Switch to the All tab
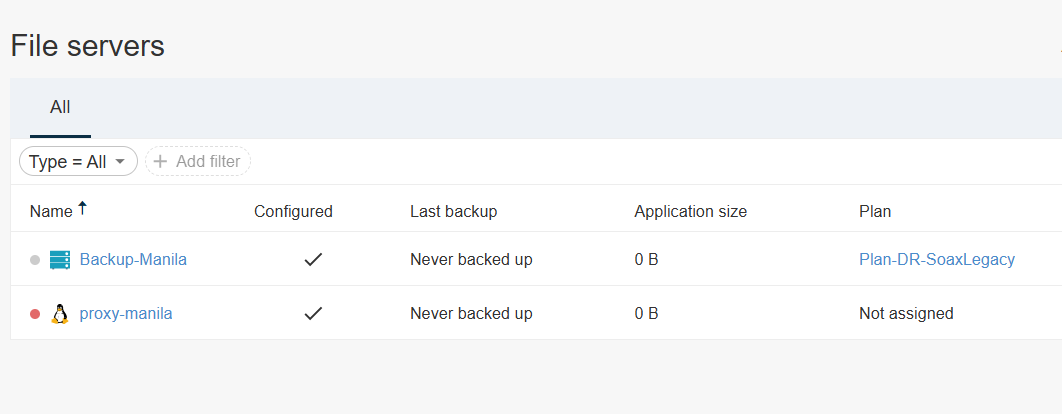The height and width of the screenshot is (414, 1062). [60, 108]
